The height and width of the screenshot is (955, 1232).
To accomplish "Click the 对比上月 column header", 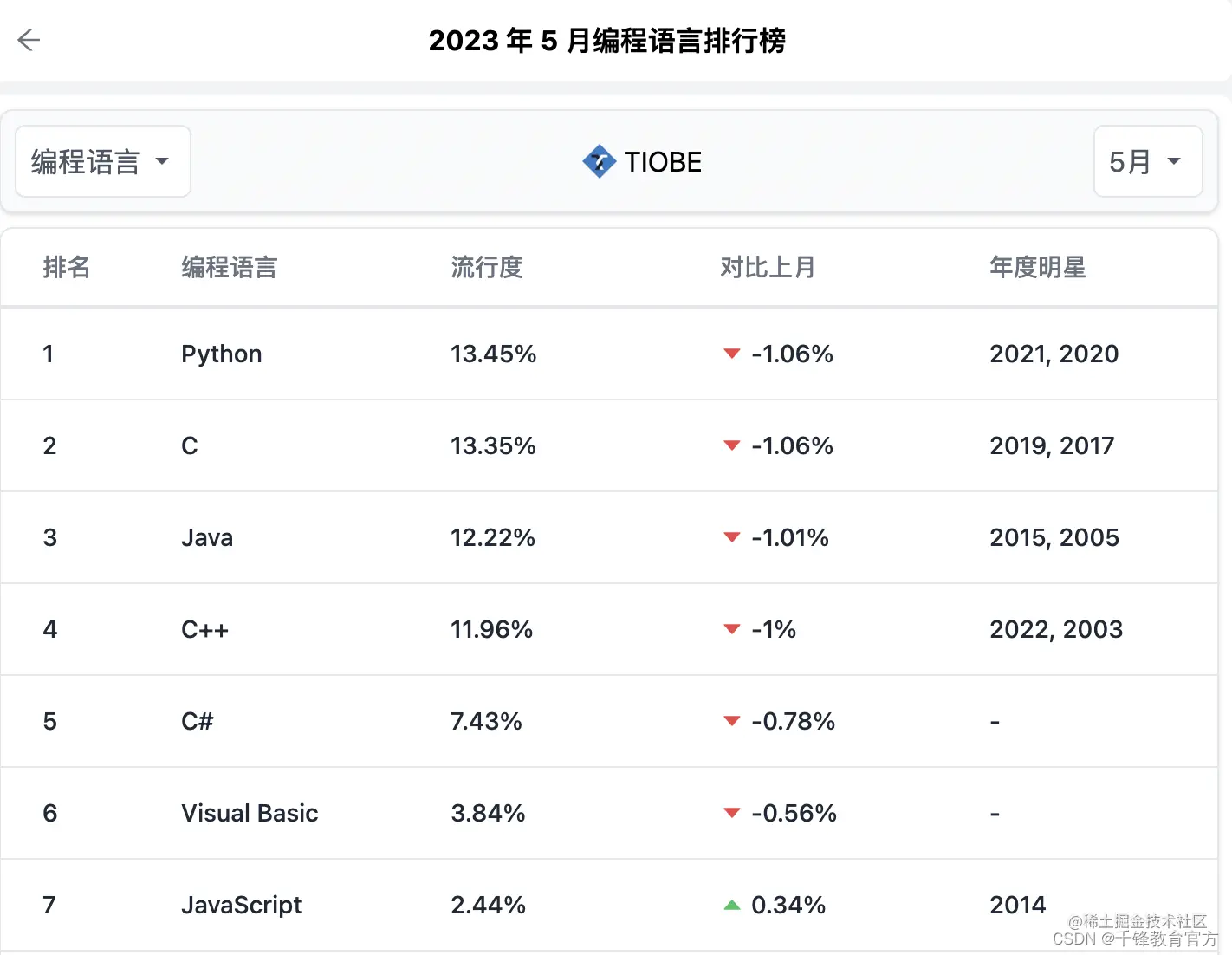I will point(768,268).
